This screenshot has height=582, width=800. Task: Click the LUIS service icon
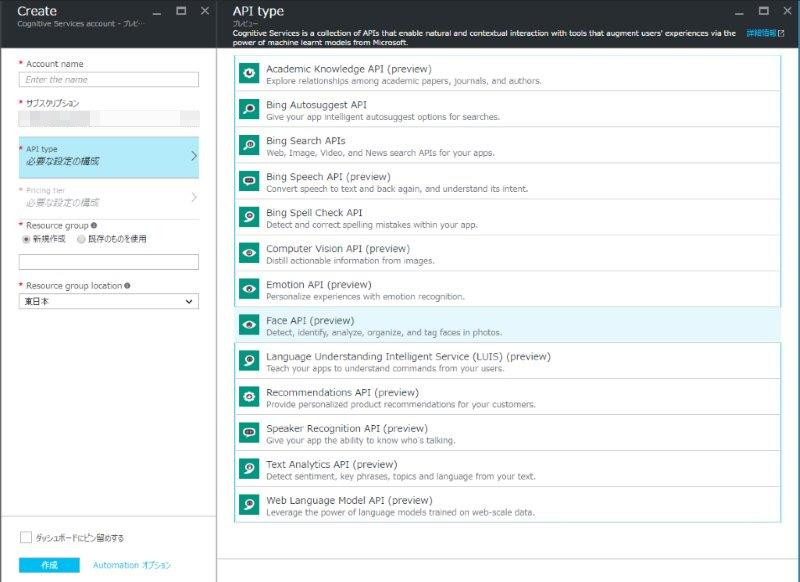249,361
